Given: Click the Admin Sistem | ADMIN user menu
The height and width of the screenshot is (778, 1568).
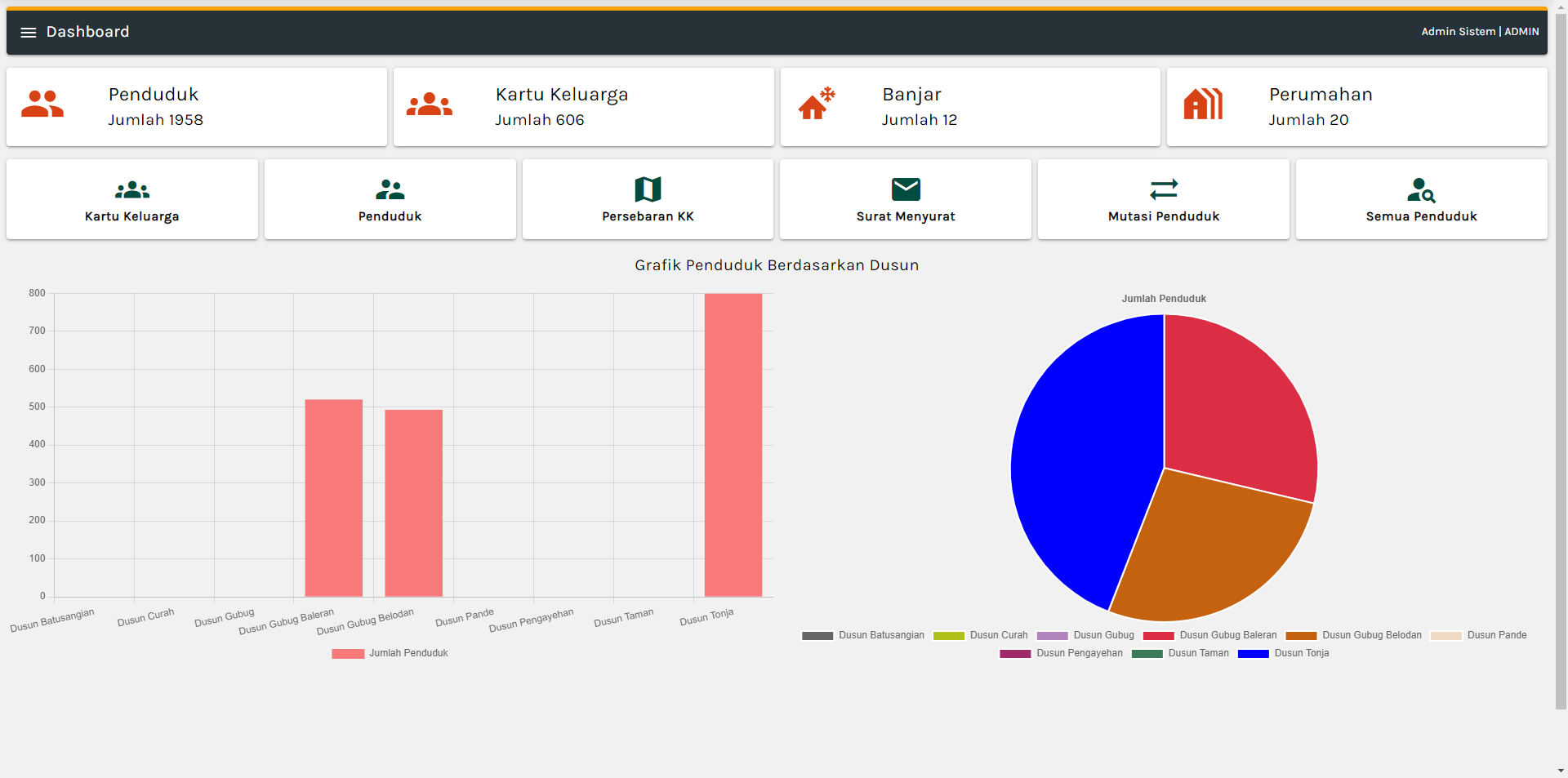Looking at the screenshot, I should [x=1479, y=32].
